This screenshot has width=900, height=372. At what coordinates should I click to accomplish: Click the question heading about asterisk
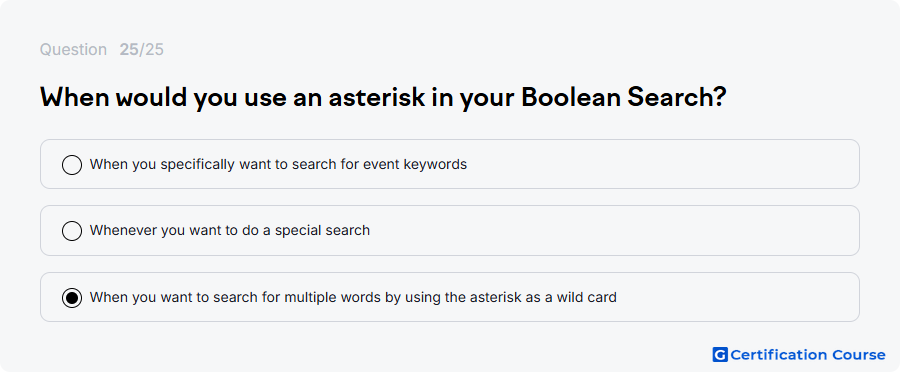click(x=383, y=98)
